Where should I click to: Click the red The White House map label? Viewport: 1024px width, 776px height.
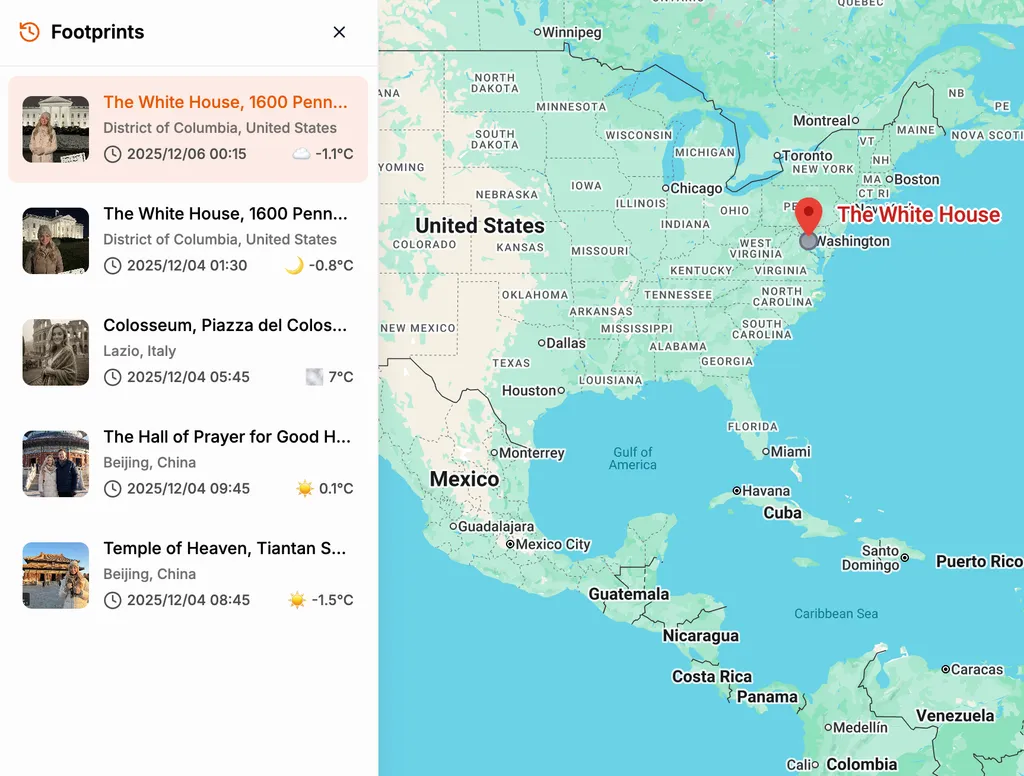918,214
